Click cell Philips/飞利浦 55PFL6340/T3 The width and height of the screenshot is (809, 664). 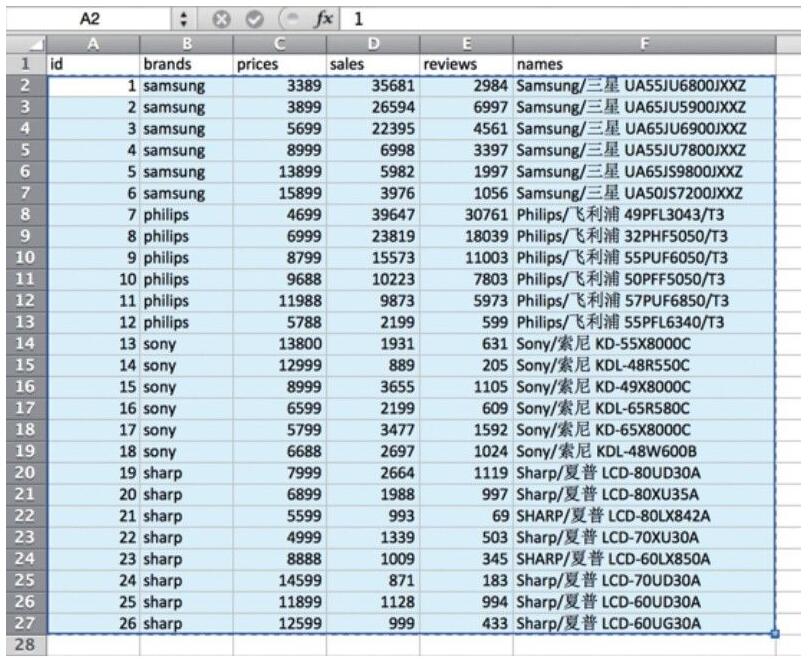[x=644, y=322]
